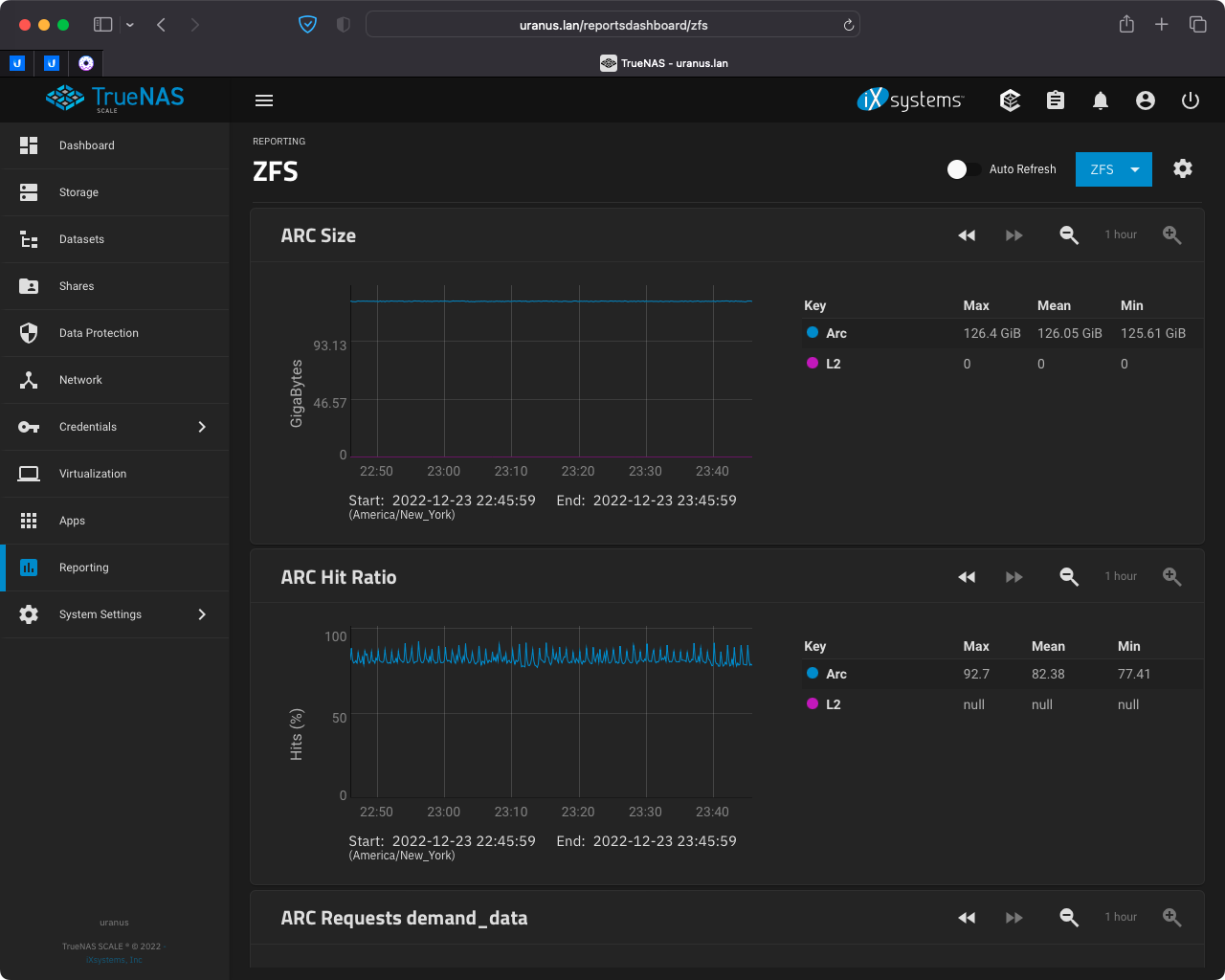Step back in the ARC Hit Ratio chart

(x=967, y=577)
